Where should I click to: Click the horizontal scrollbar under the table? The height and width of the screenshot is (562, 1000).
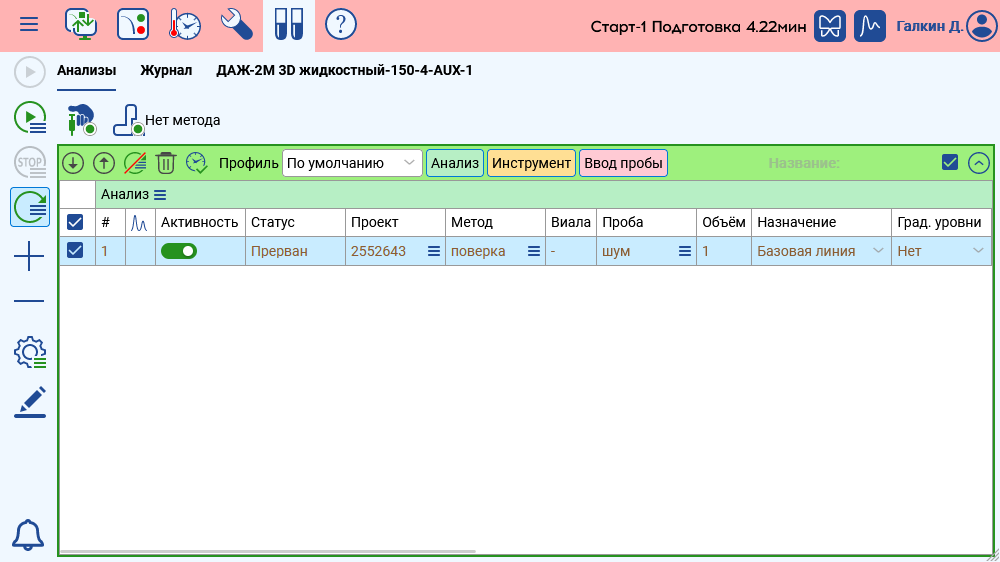coord(270,552)
